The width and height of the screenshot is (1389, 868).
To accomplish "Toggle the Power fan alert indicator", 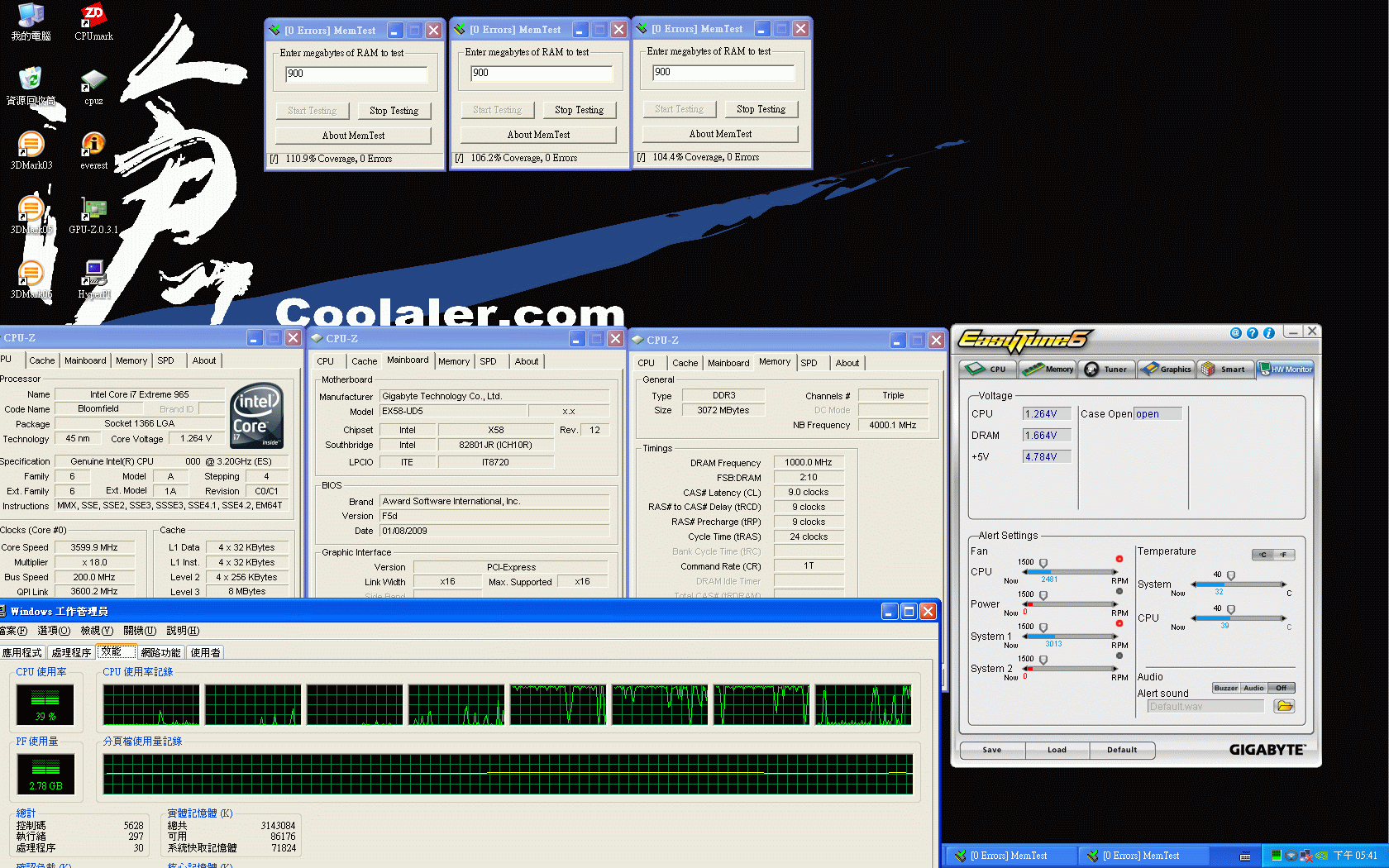I will click(x=1119, y=591).
